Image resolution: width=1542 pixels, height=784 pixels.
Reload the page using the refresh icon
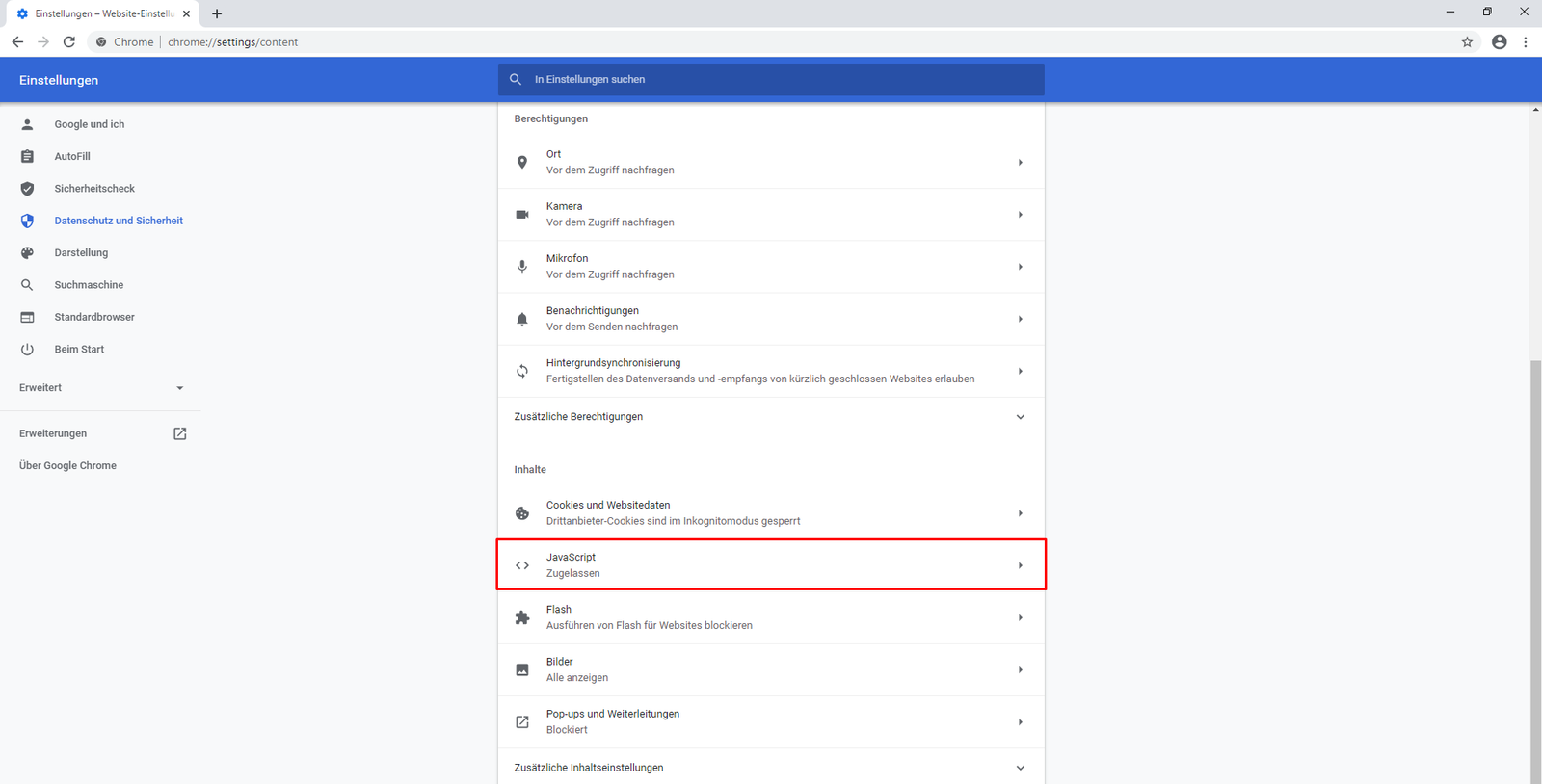(69, 42)
